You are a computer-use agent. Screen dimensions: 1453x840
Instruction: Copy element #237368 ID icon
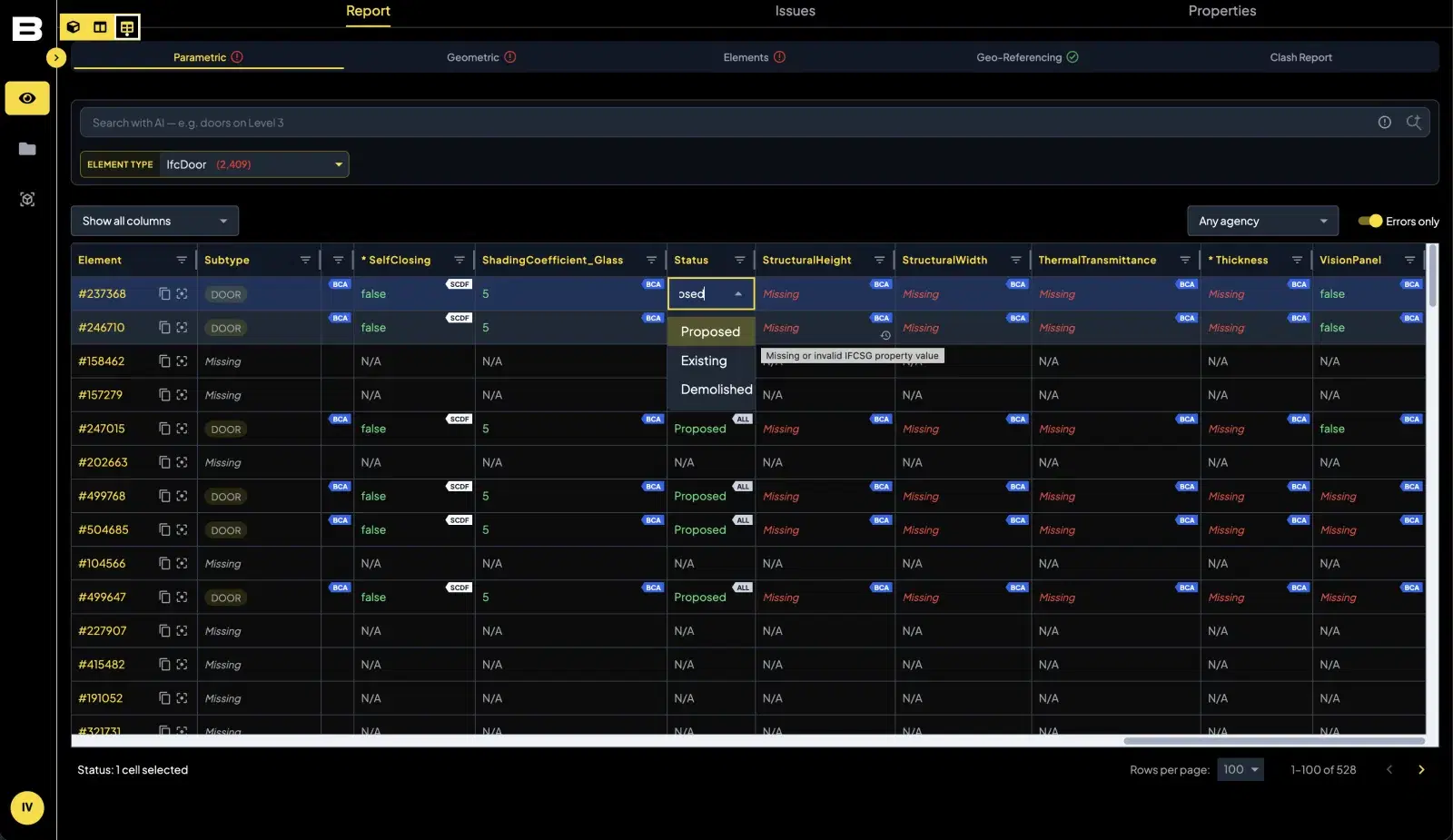[164, 294]
